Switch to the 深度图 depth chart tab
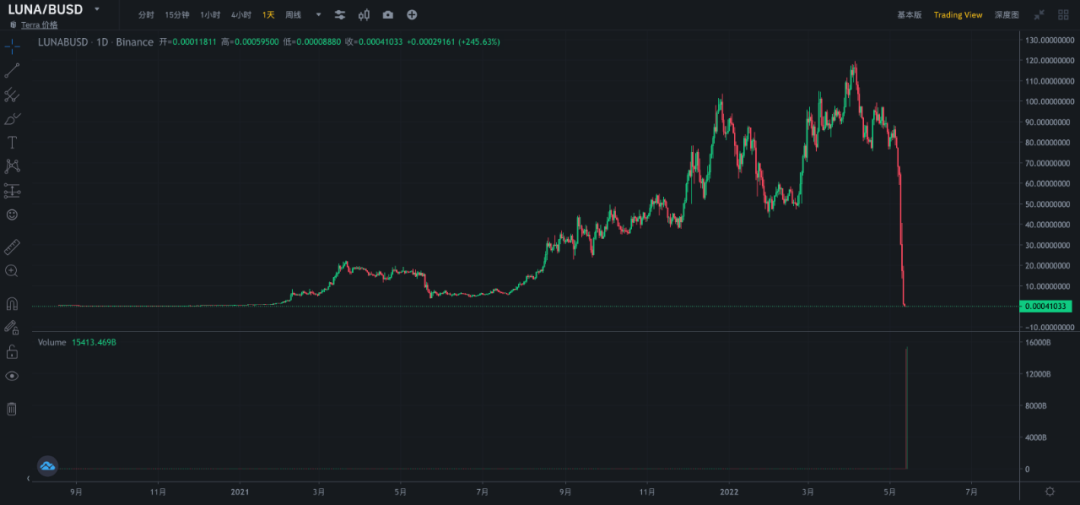 [1006, 14]
